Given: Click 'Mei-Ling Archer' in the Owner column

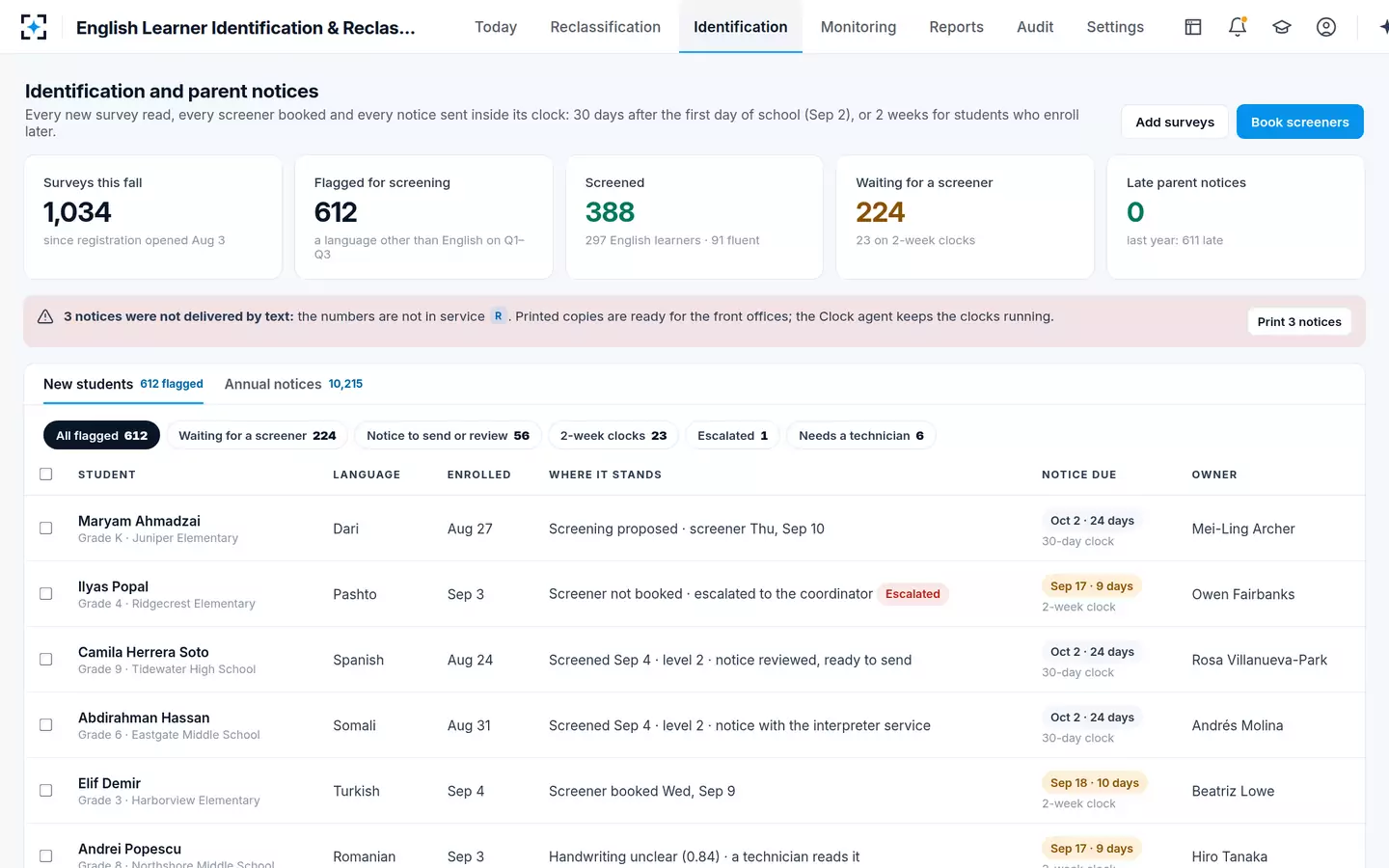Looking at the screenshot, I should pos(1243,529).
